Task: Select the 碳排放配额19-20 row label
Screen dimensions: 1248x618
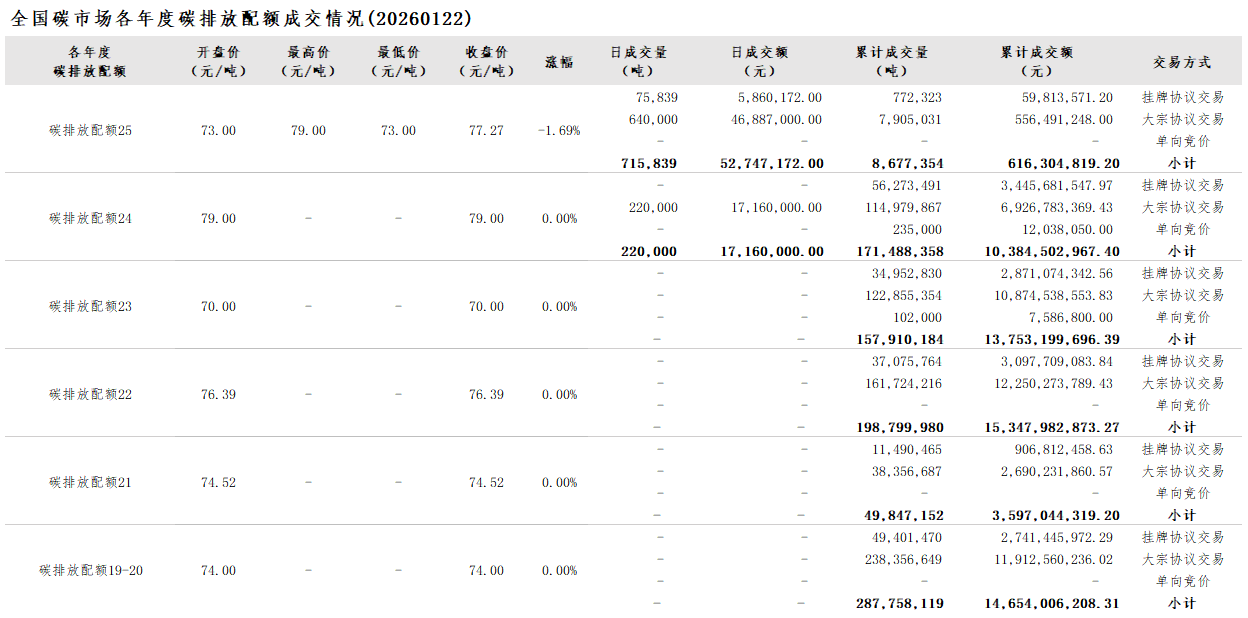Action: (90, 571)
